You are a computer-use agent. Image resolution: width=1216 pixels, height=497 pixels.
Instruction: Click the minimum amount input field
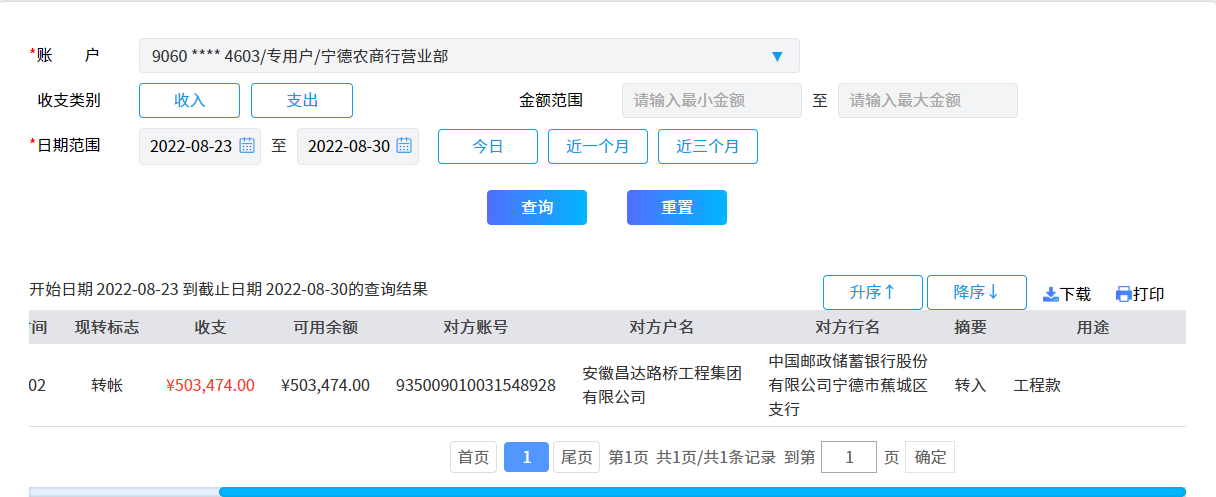click(711, 100)
